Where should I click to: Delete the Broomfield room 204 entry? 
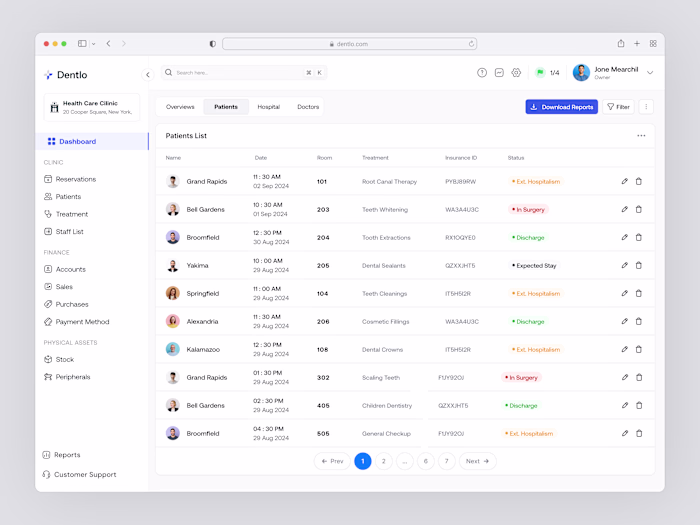tap(639, 238)
